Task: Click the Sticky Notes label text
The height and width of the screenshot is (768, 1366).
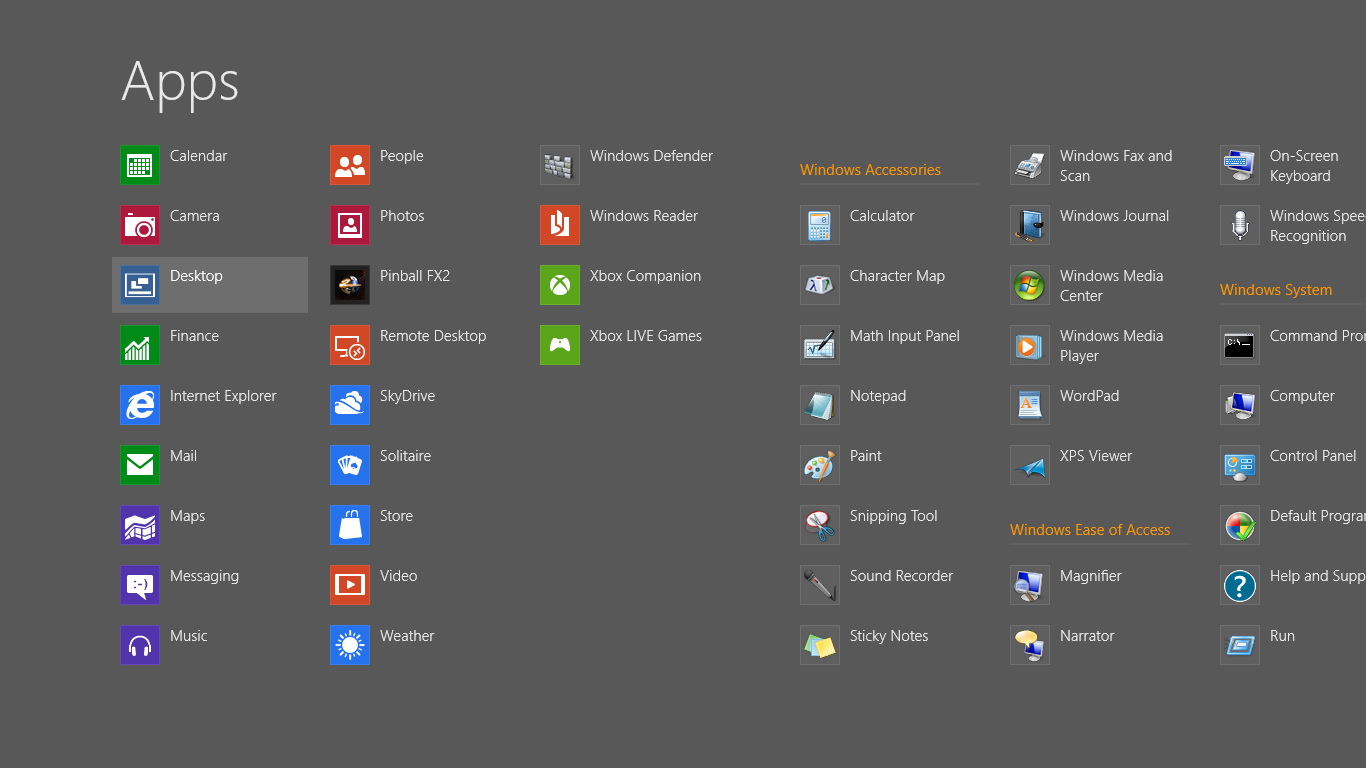Action: 889,636
